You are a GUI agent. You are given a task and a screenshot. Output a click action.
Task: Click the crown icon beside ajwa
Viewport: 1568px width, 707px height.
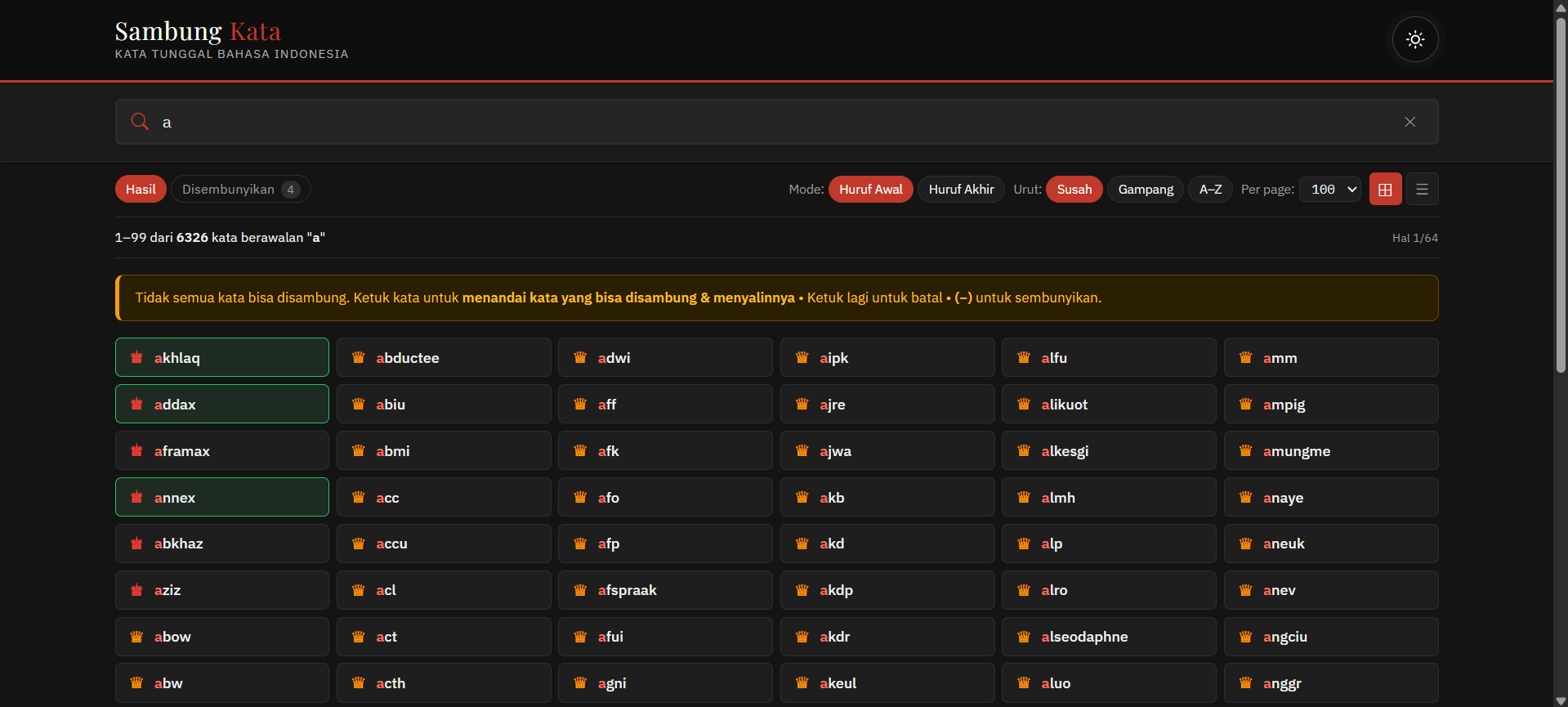[802, 450]
